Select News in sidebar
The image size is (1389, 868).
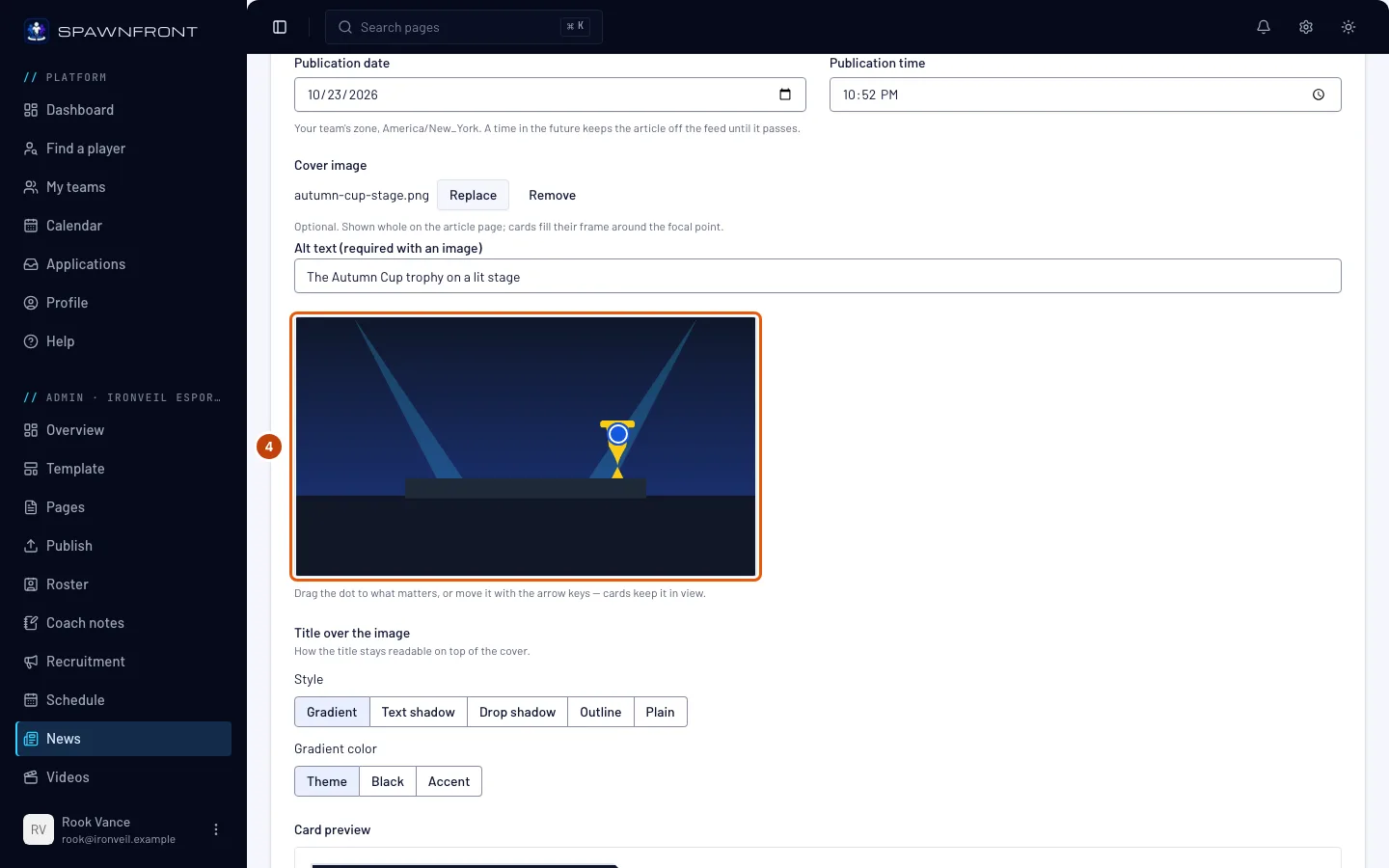tap(123, 739)
